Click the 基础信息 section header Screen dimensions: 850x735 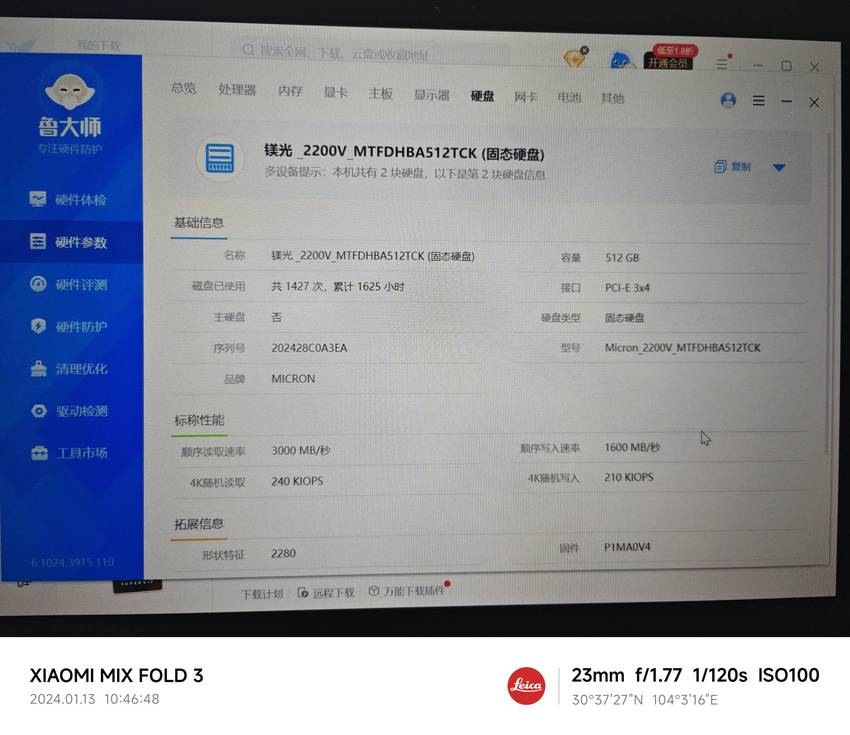coord(198,222)
